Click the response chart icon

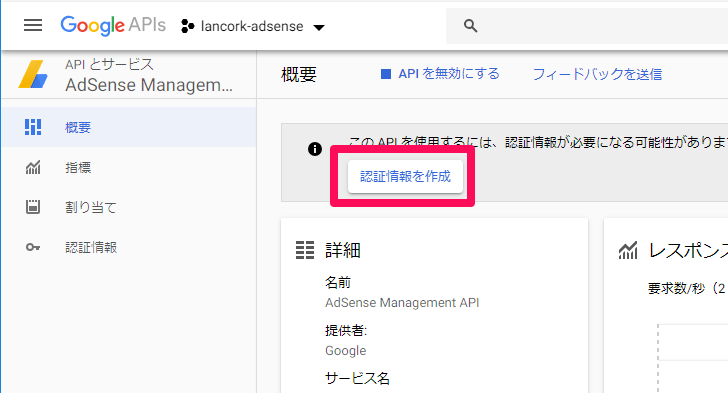(x=628, y=250)
